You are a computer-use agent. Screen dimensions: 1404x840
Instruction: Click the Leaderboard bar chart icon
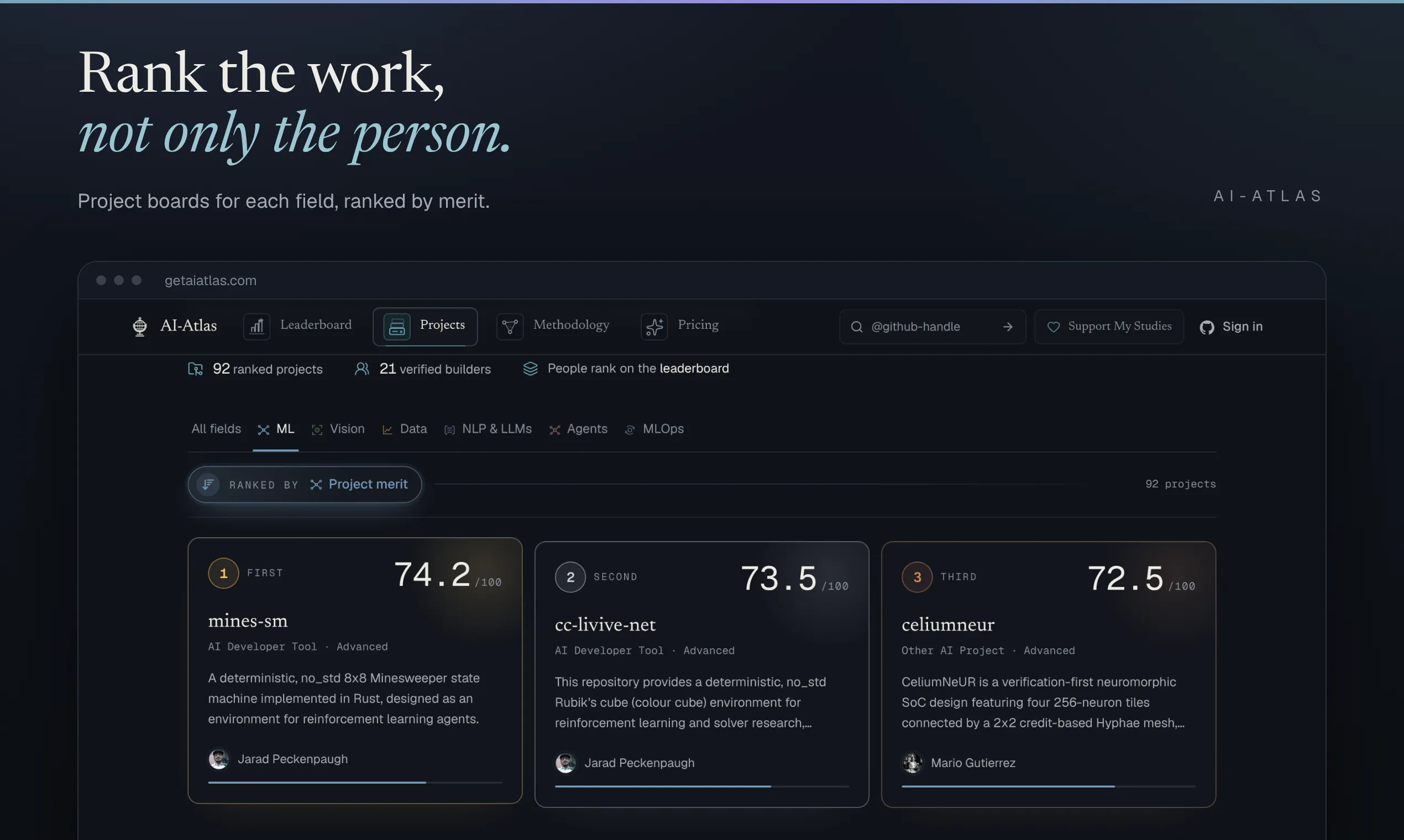pyautogui.click(x=256, y=327)
